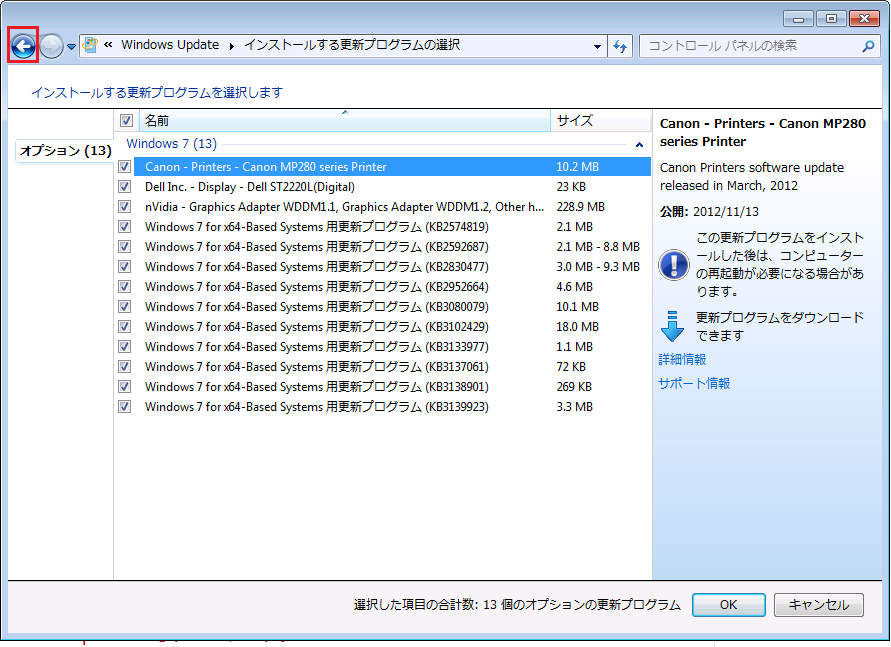Click the キャンセル button
891x647 pixels.
pyautogui.click(x=819, y=605)
